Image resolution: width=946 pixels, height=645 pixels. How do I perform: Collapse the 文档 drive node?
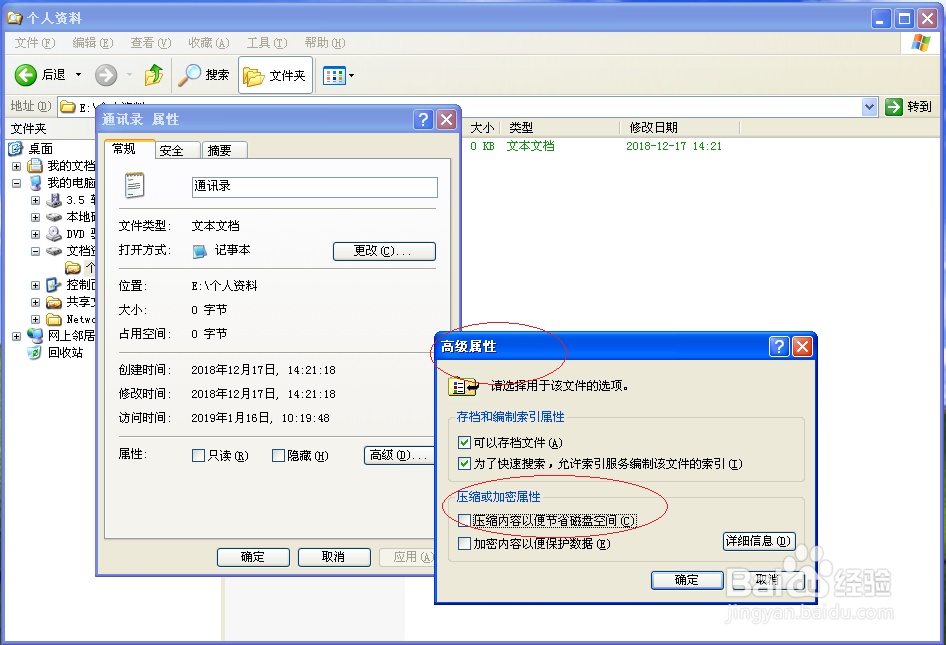(x=36, y=251)
